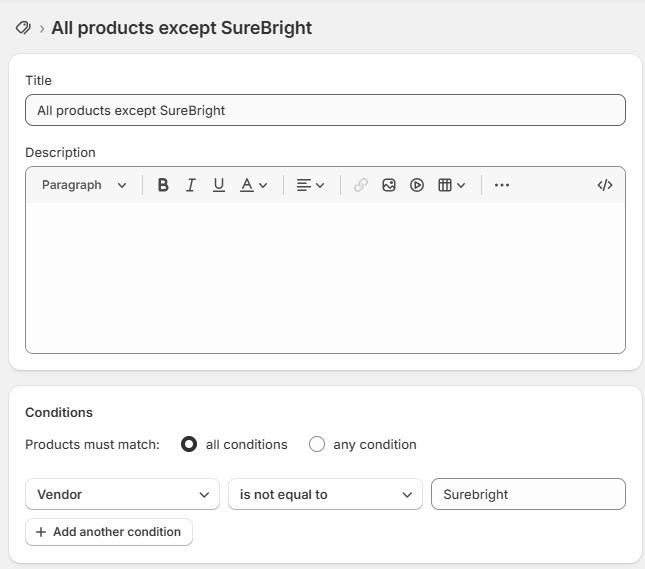Image resolution: width=645 pixels, height=569 pixels.
Task: Insert a video into the description
Action: click(x=417, y=185)
